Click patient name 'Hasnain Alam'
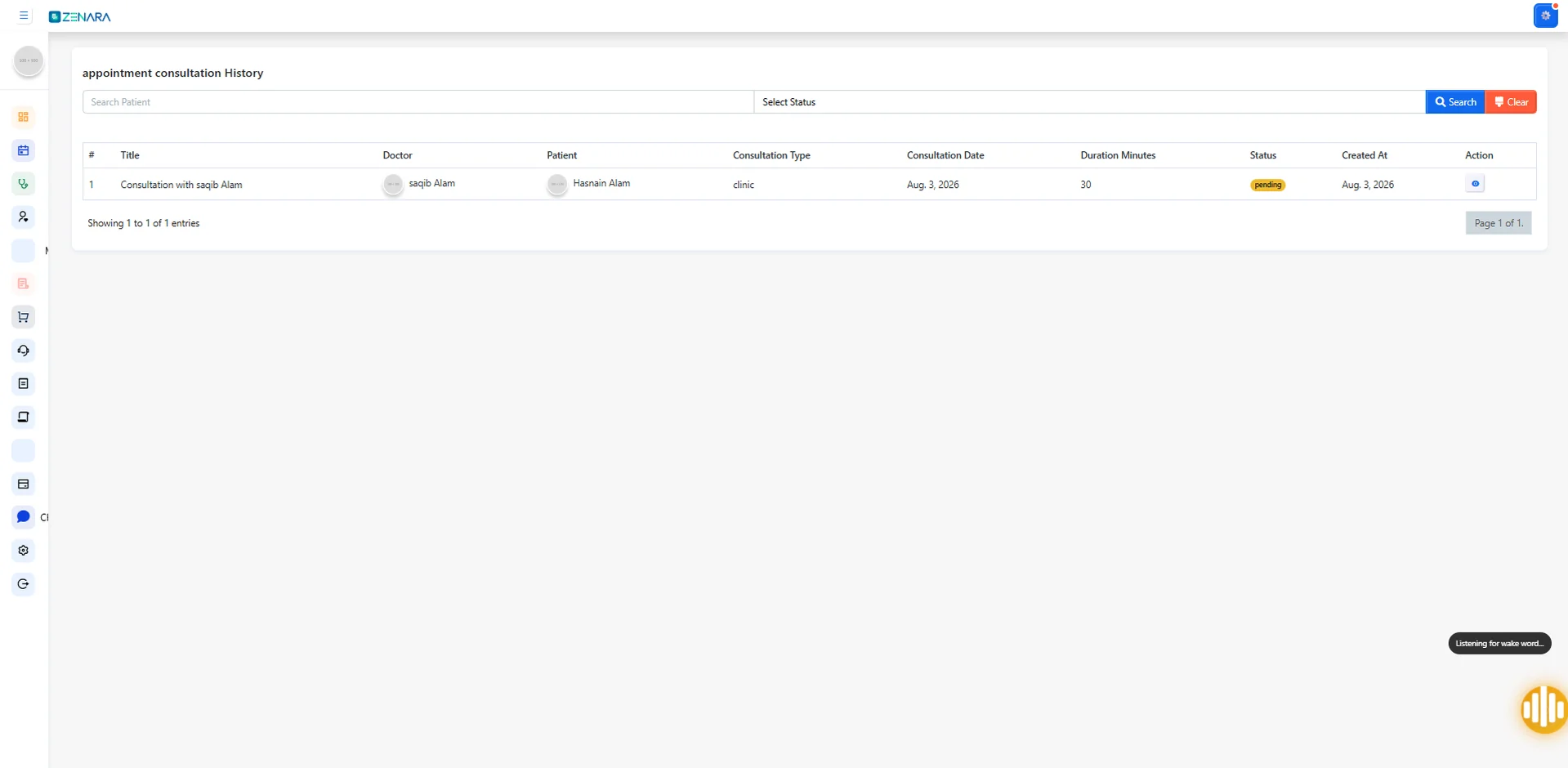 click(x=601, y=183)
